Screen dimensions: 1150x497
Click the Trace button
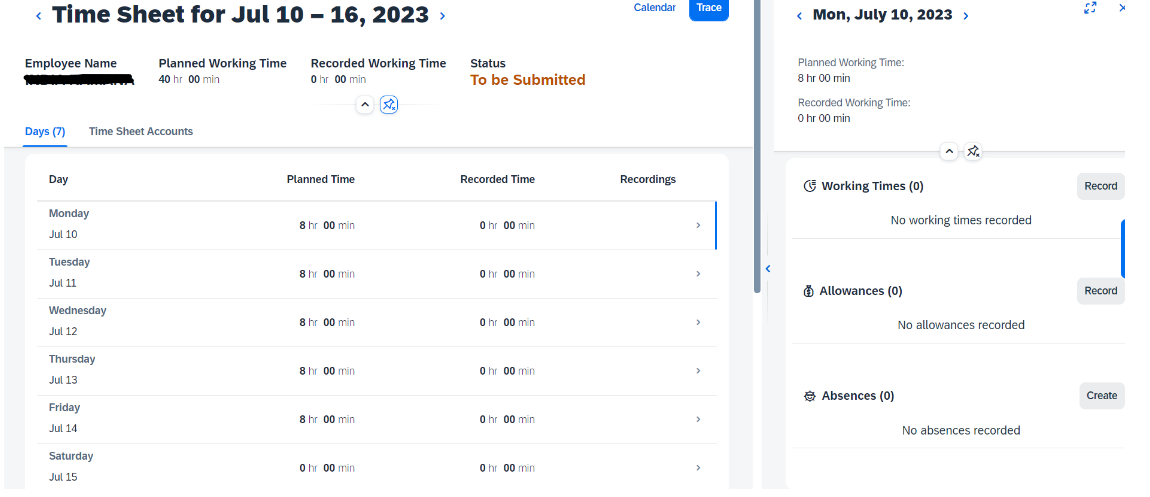[x=708, y=9]
